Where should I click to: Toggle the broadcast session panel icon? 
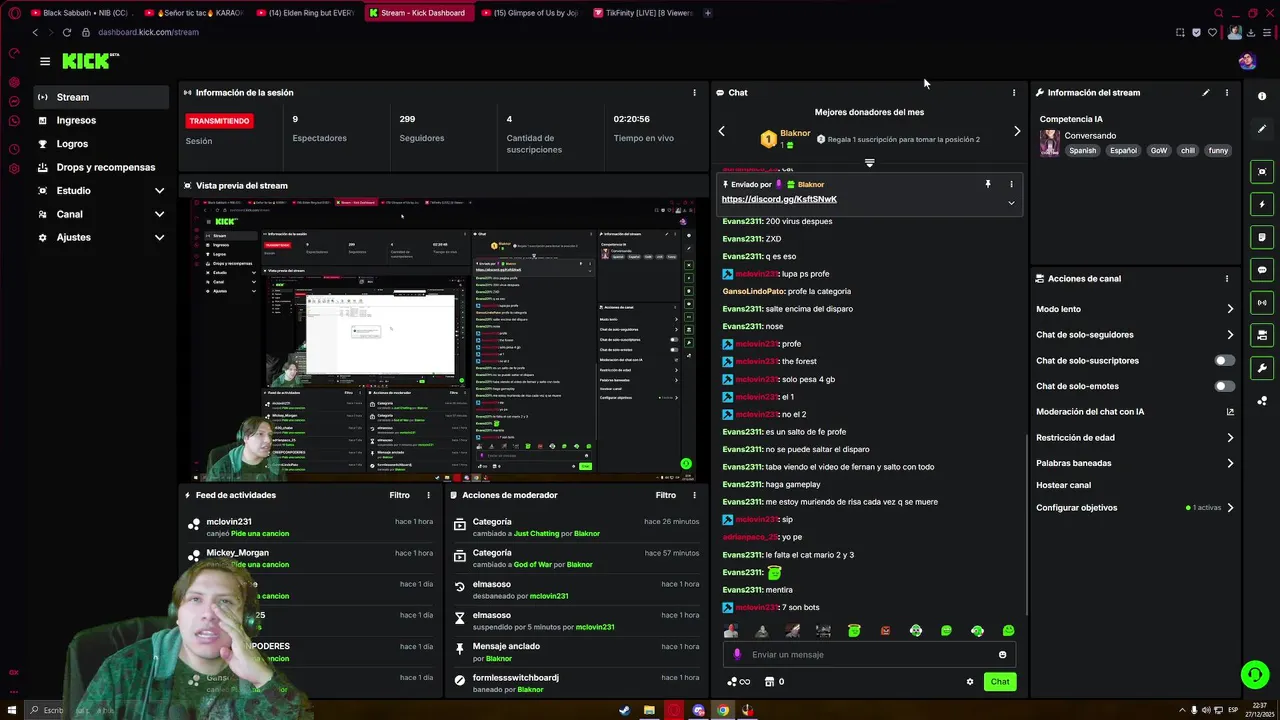point(1262,302)
